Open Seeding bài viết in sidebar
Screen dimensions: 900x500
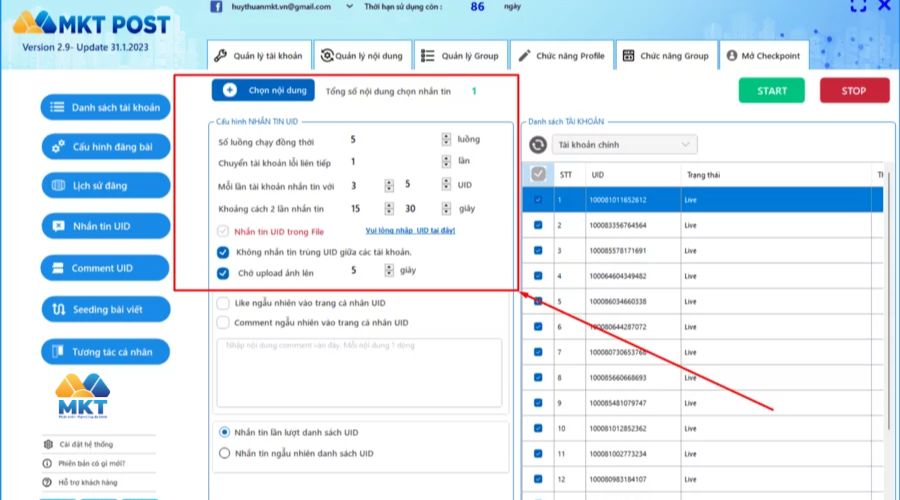pos(106,309)
